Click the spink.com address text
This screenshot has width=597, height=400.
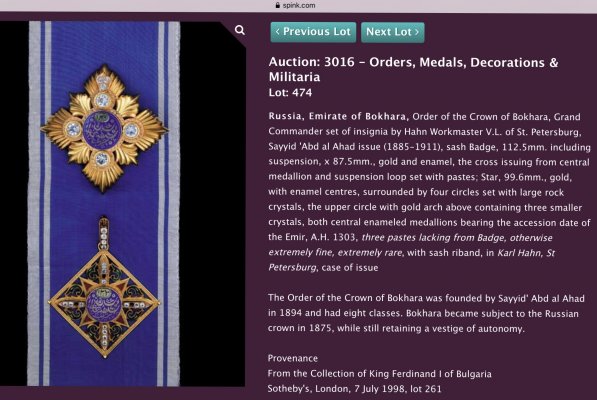coord(299,5)
